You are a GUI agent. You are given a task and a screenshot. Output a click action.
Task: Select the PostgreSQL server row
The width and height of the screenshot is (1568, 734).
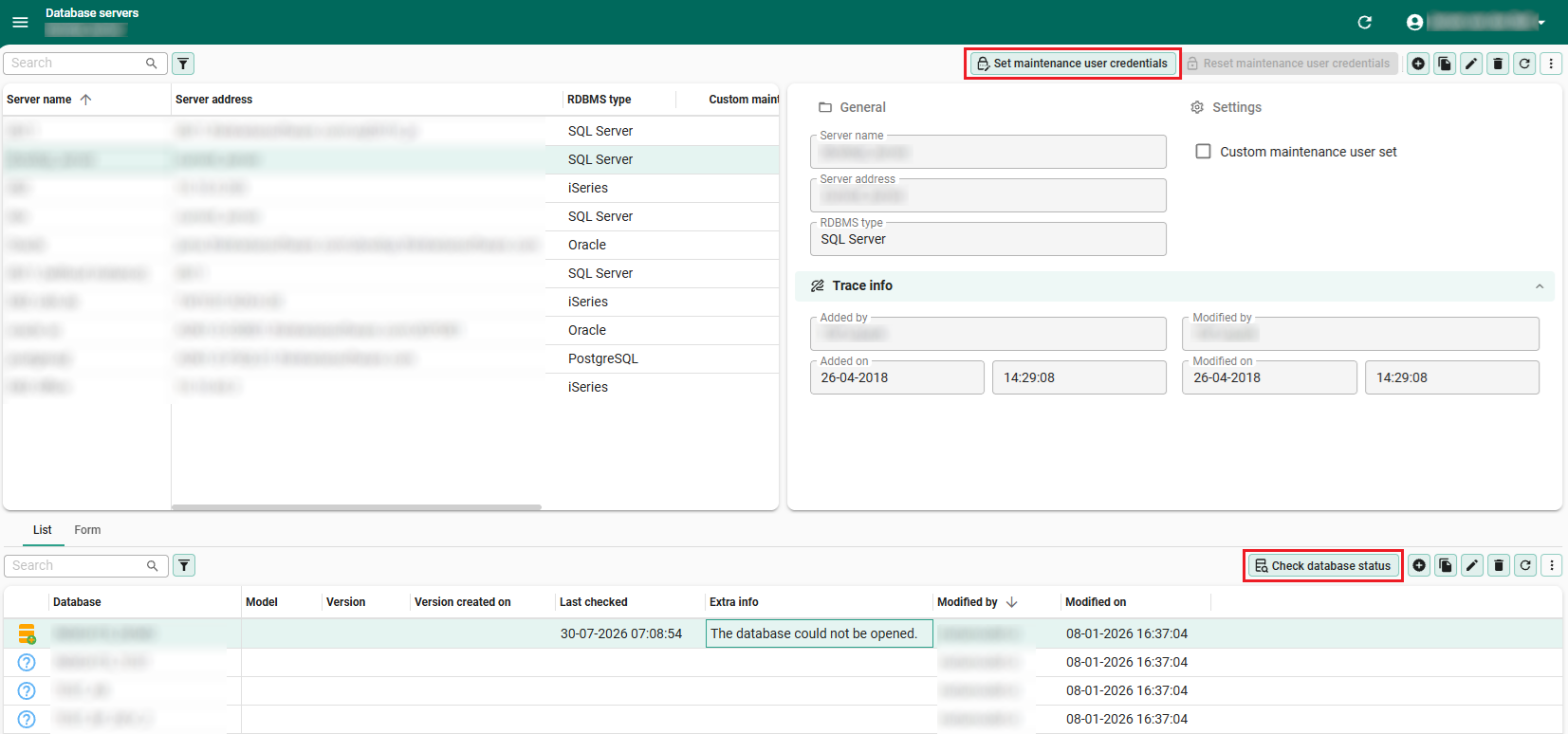[391, 358]
